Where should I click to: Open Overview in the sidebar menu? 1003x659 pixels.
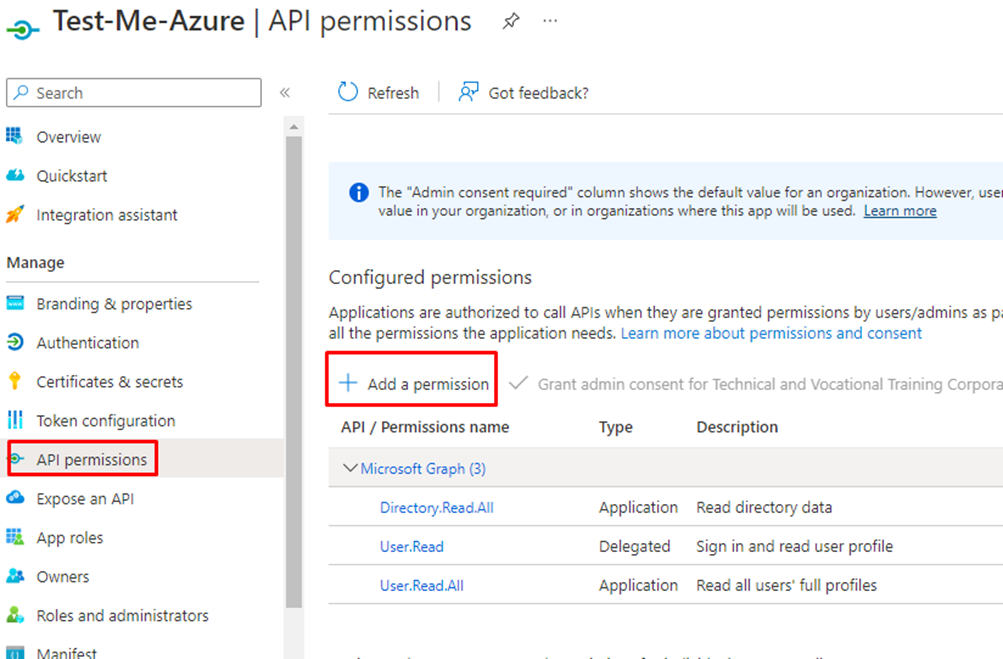click(68, 137)
